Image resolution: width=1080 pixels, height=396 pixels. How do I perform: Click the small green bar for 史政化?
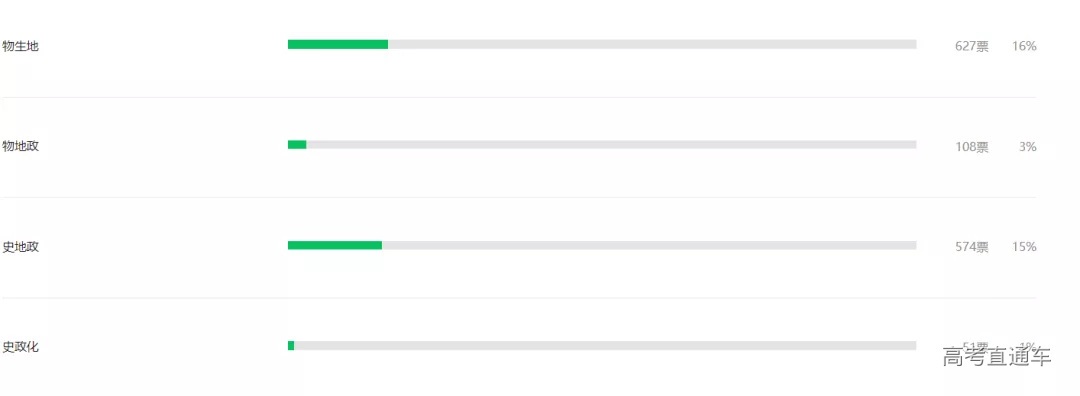(291, 345)
